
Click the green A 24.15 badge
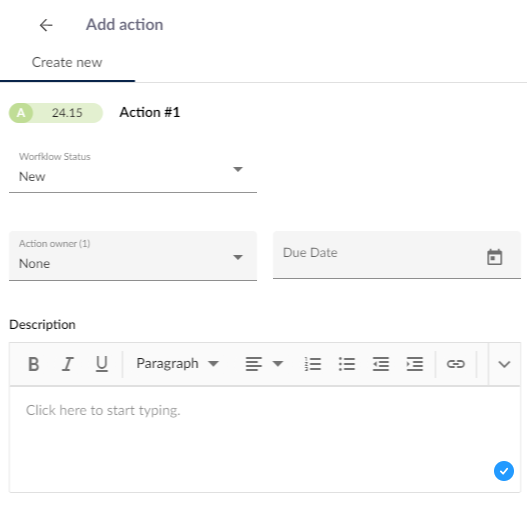coord(56,113)
